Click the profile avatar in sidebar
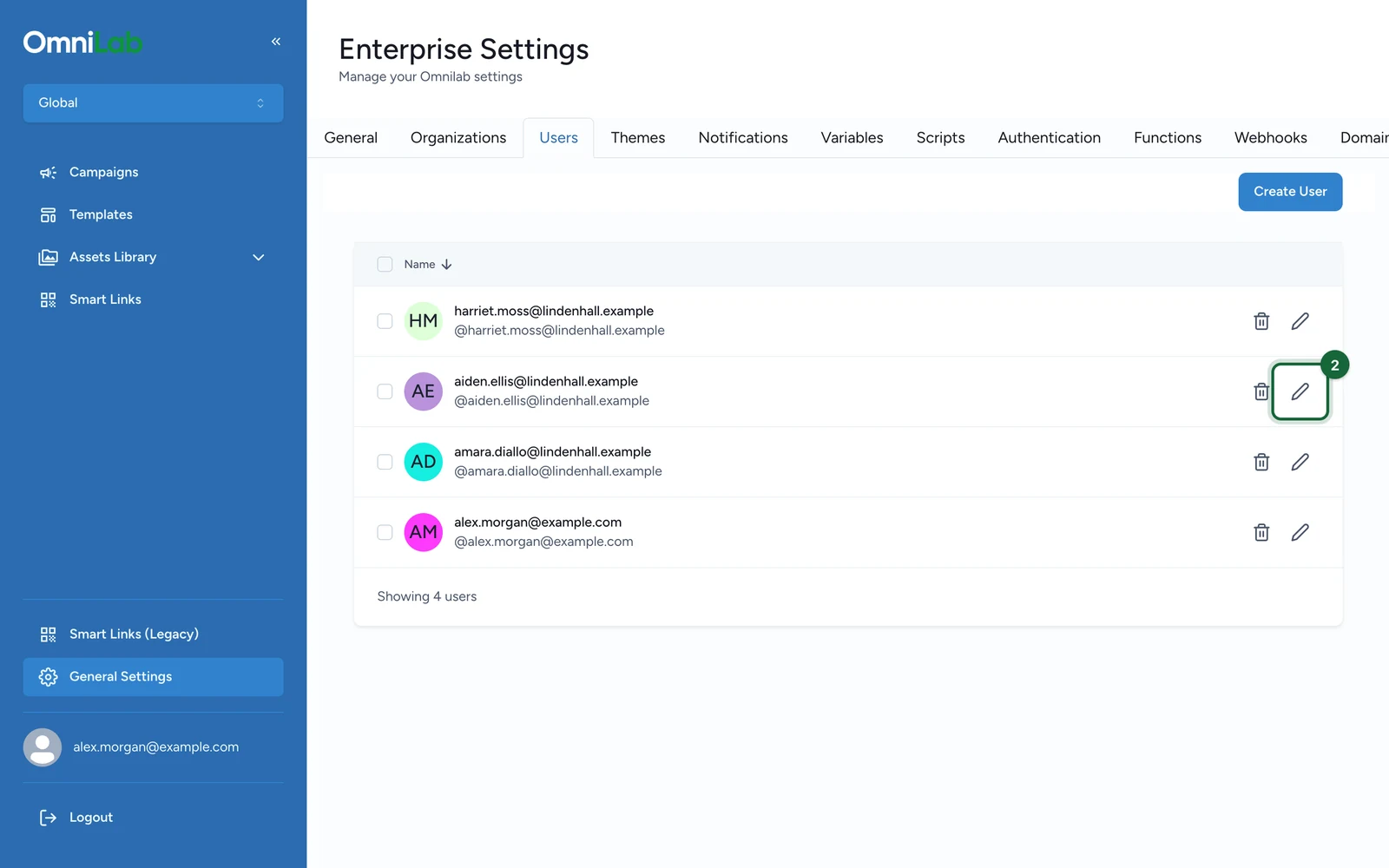 43,747
